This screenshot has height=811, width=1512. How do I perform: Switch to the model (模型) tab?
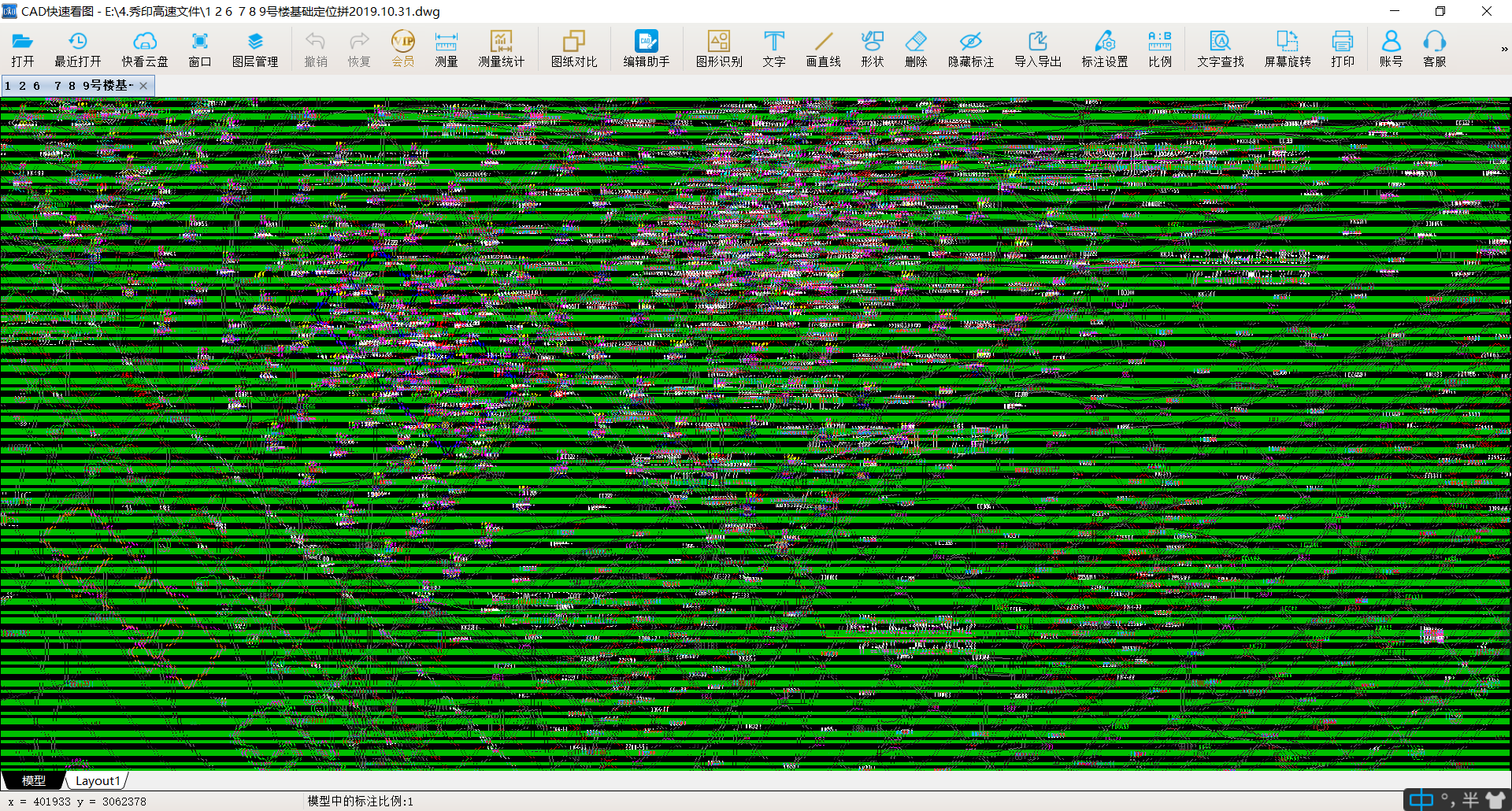point(33,780)
